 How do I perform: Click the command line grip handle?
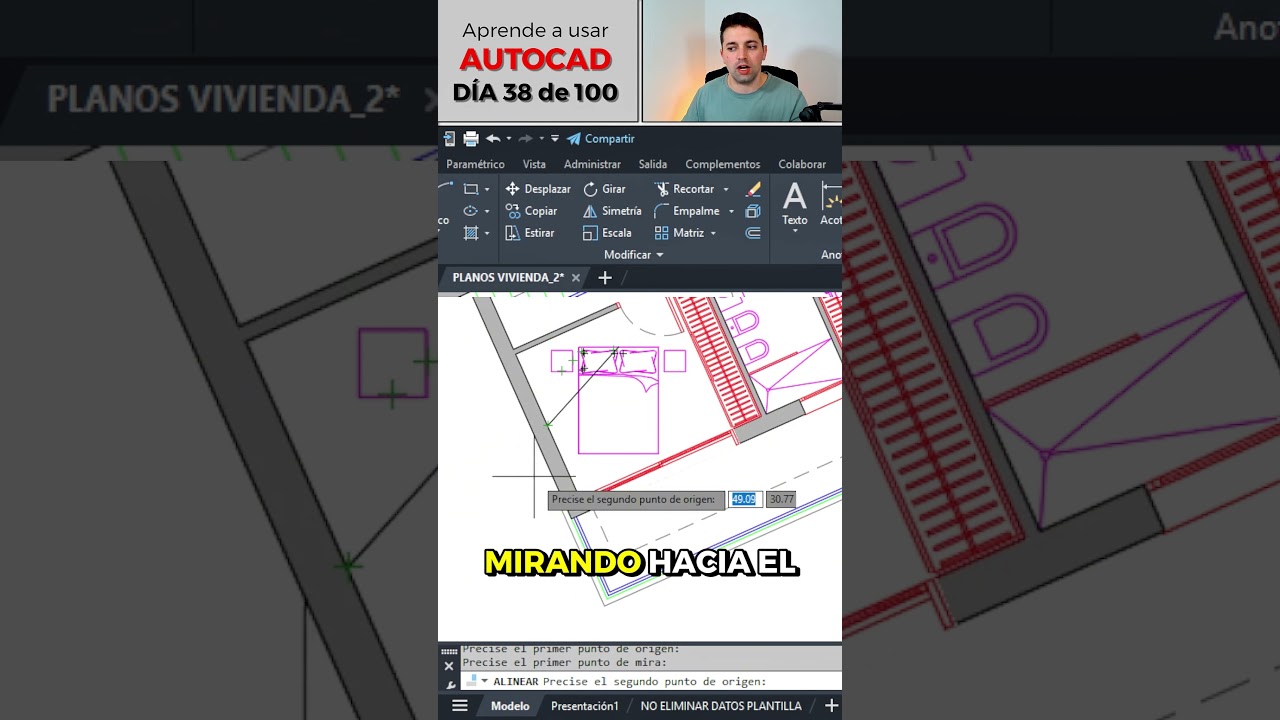(x=449, y=651)
